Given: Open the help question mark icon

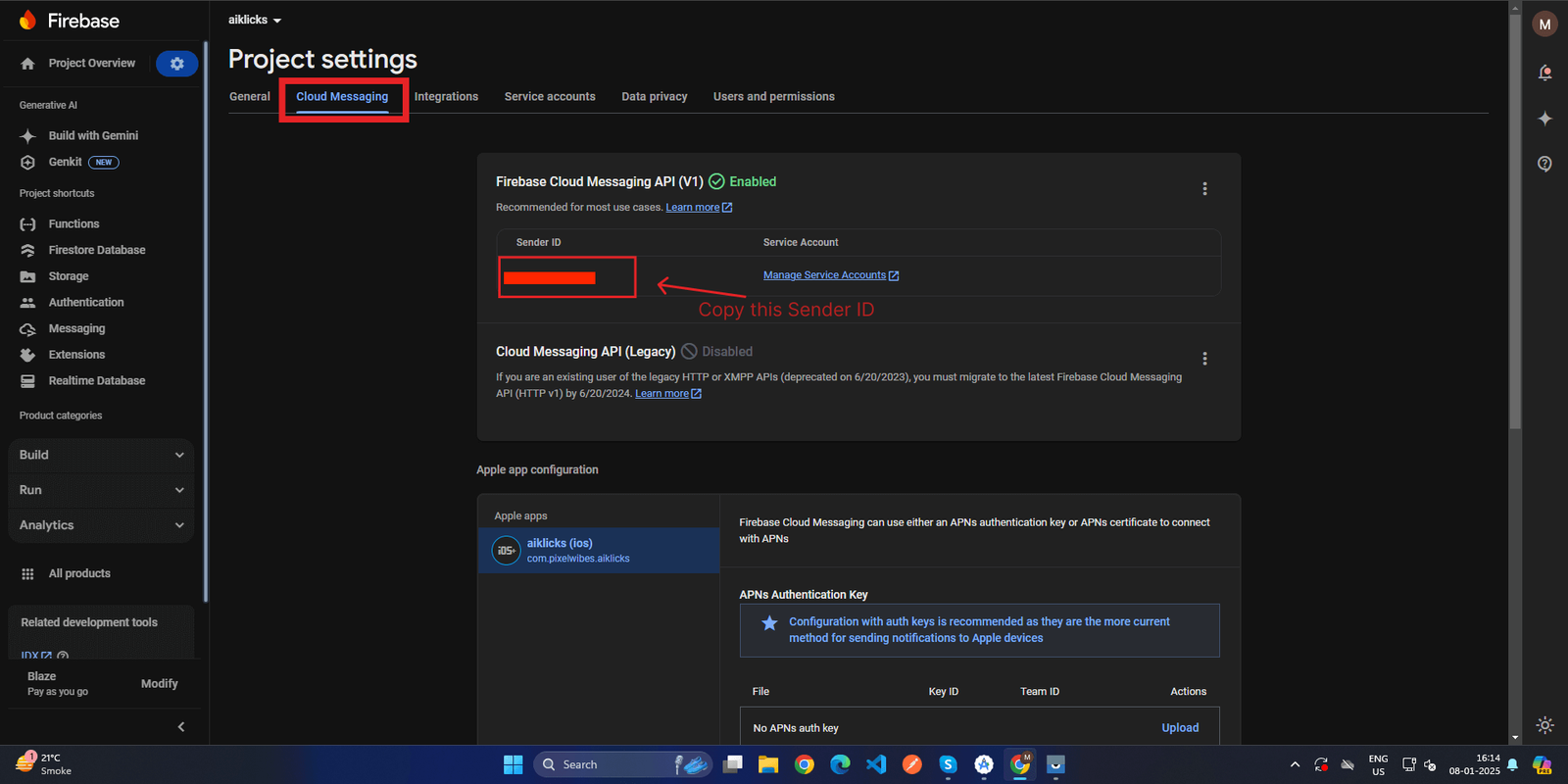Looking at the screenshot, I should point(1544,164).
